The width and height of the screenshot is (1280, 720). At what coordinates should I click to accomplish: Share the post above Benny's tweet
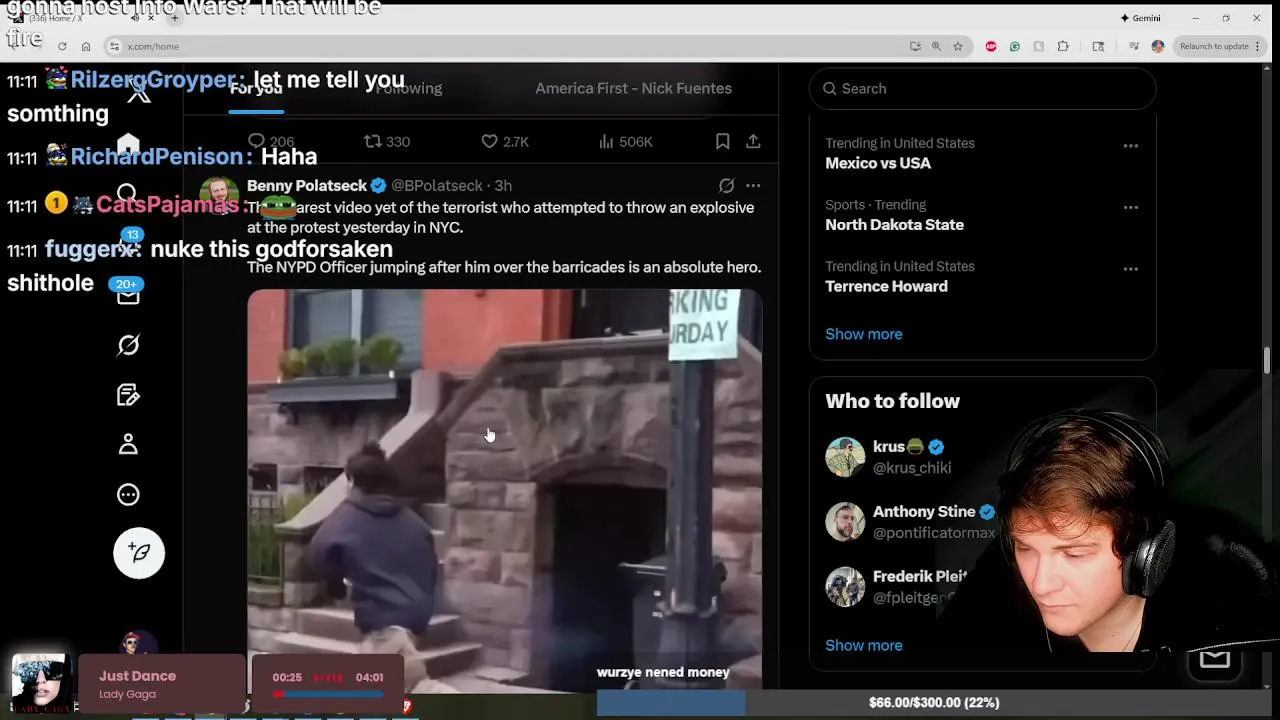pos(753,141)
